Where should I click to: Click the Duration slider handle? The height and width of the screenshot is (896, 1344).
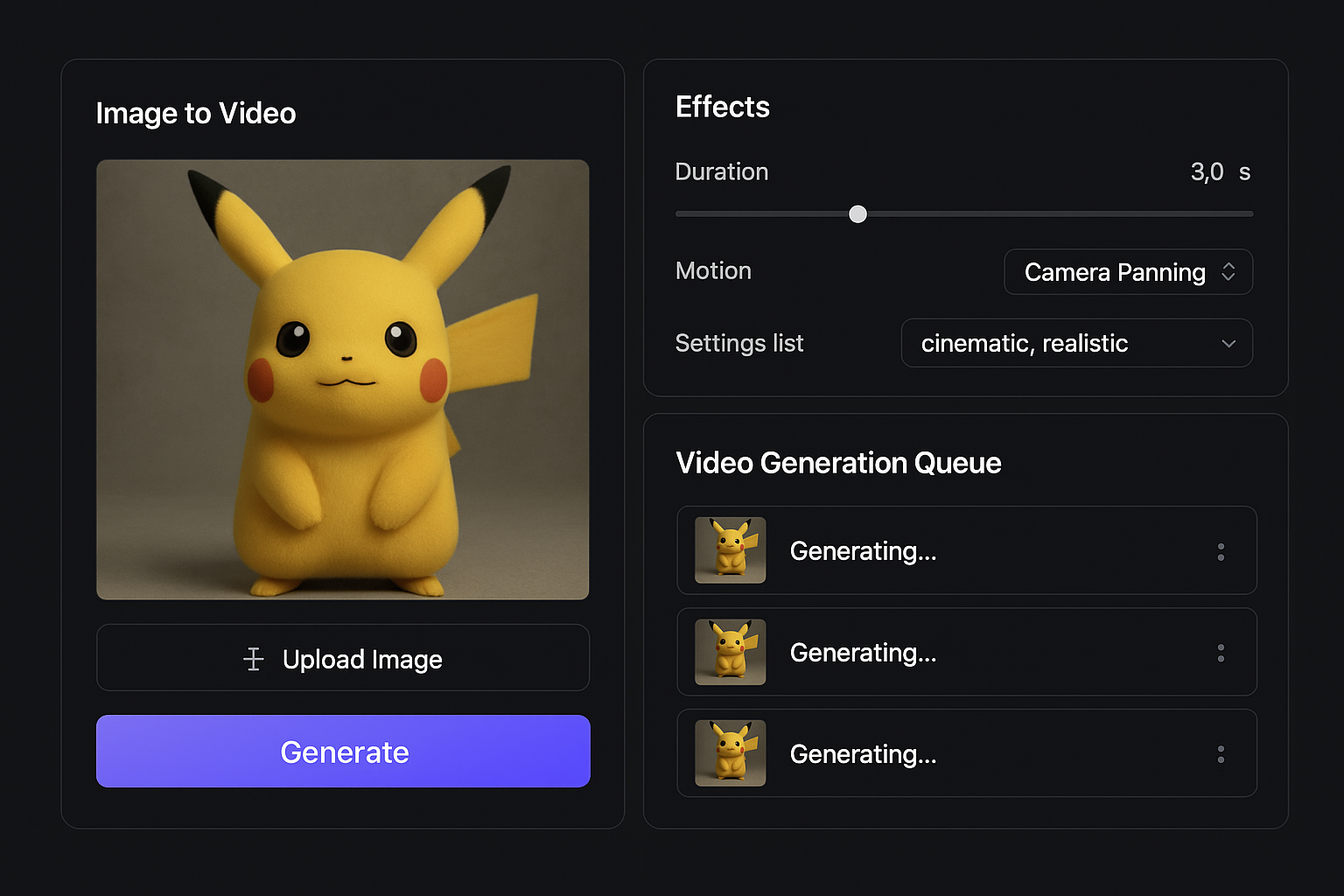858,214
